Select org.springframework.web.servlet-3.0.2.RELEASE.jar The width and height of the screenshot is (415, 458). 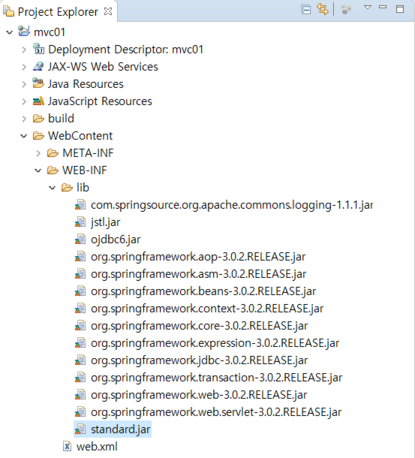click(216, 412)
